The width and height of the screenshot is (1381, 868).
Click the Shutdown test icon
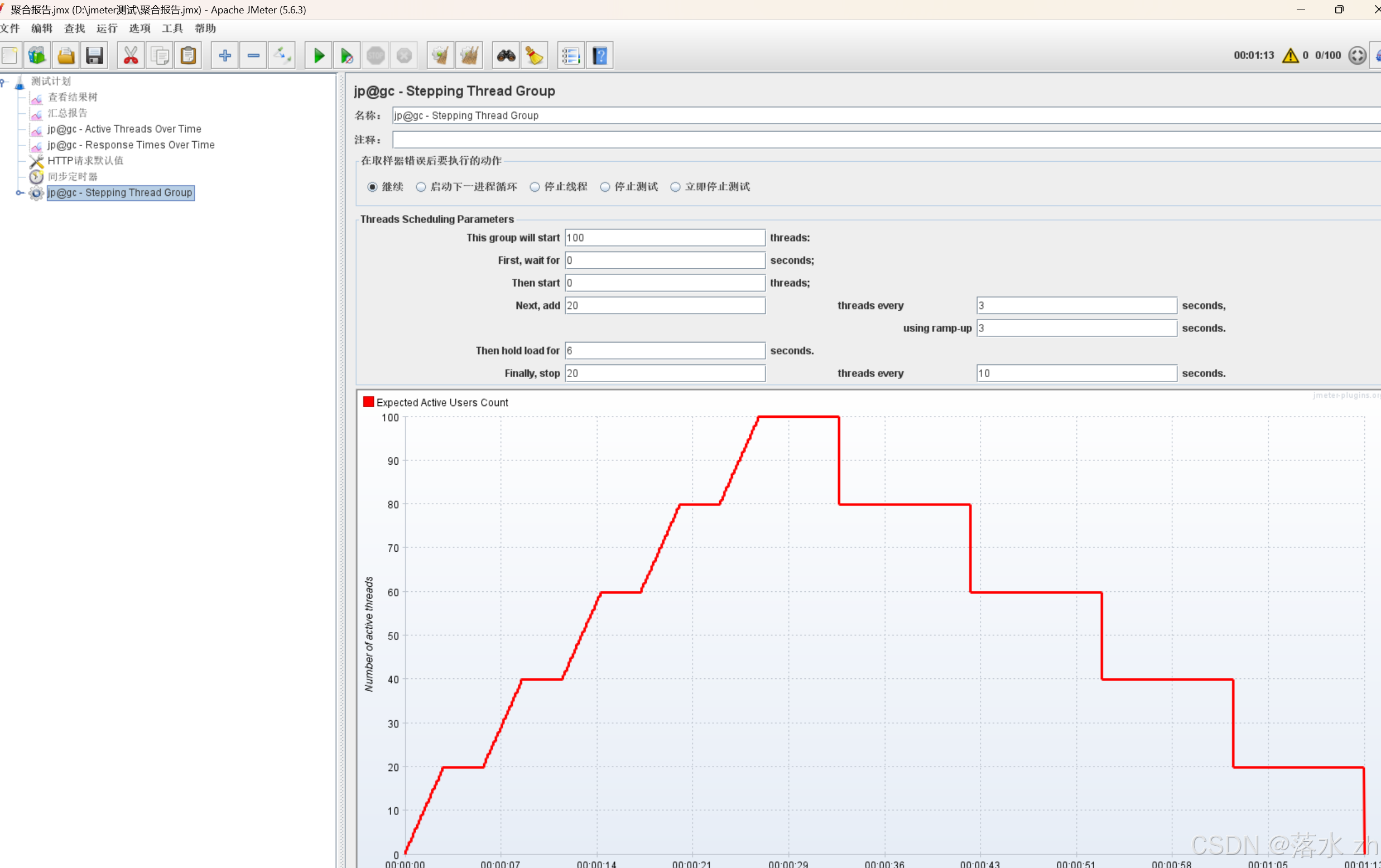pyautogui.click(x=405, y=56)
